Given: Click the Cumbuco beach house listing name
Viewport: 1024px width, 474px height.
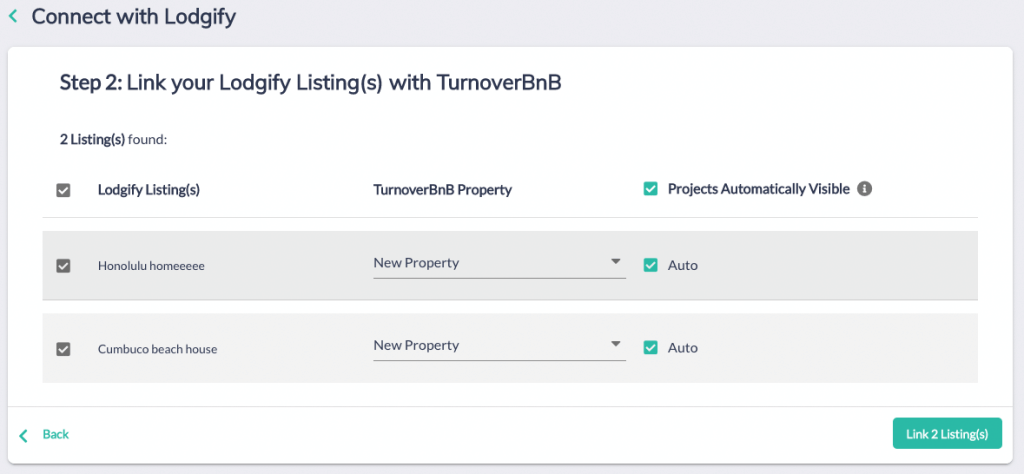Looking at the screenshot, I should point(157,349).
